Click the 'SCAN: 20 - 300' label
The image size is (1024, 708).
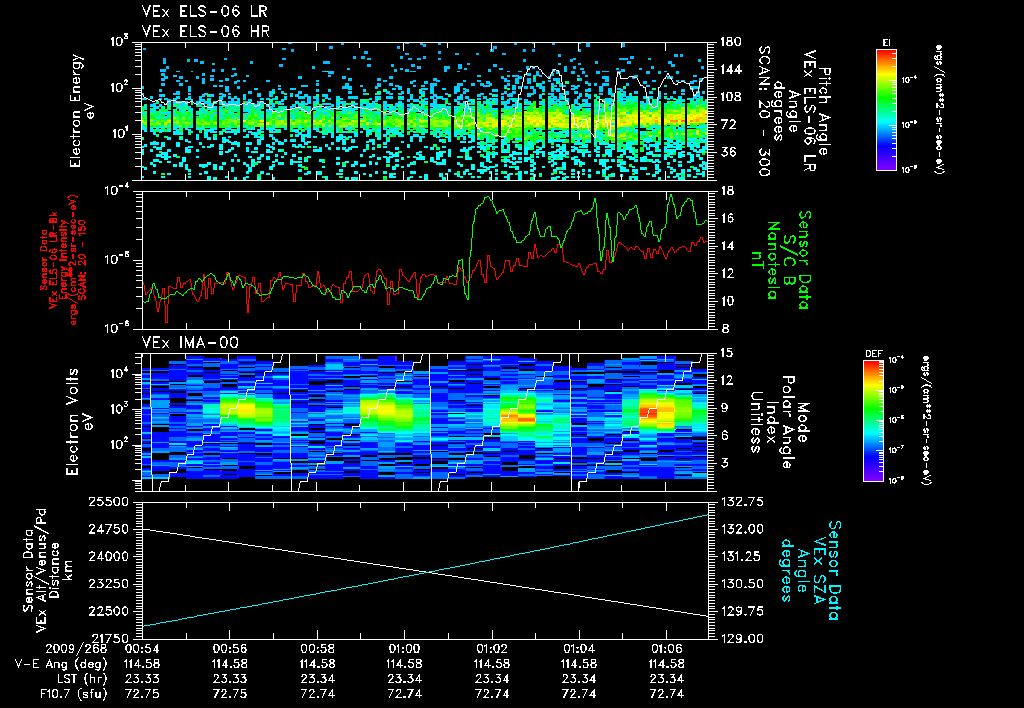pyautogui.click(x=765, y=111)
